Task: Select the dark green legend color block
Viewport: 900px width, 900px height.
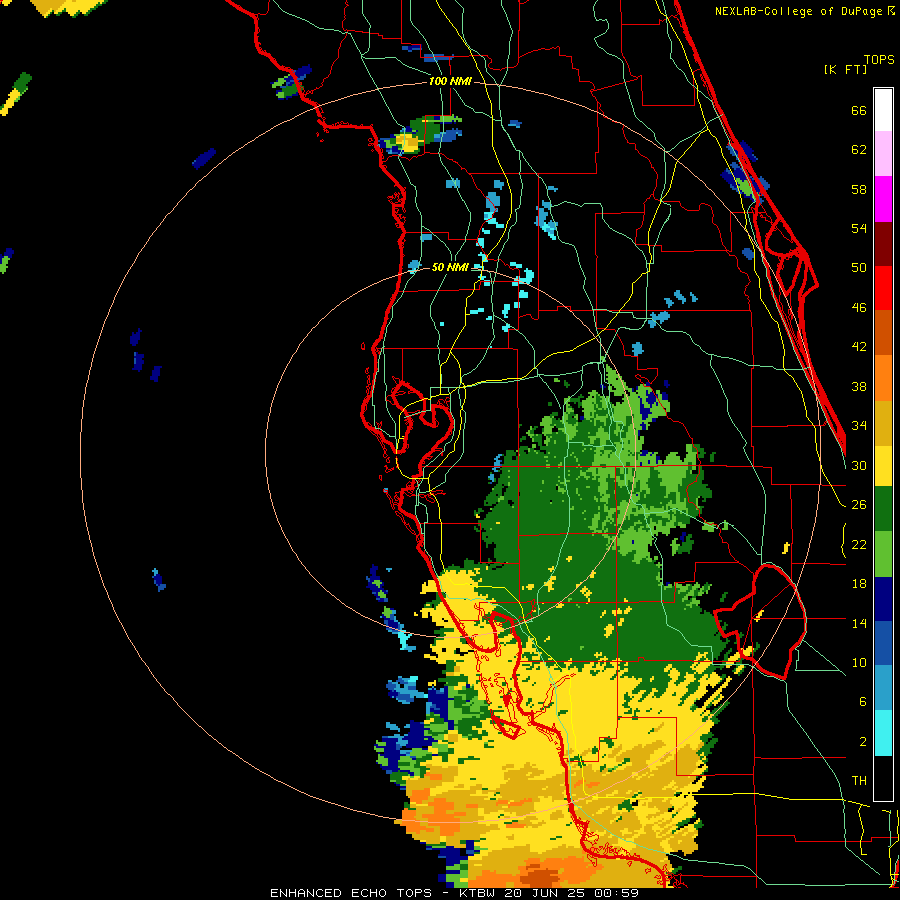Action: [883, 509]
